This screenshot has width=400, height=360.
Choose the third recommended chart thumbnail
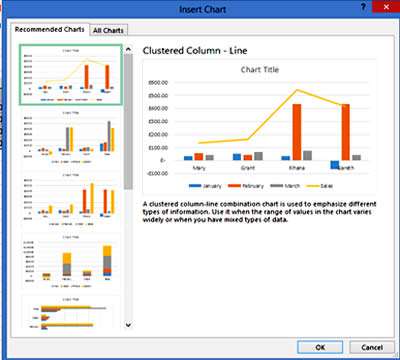71,199
